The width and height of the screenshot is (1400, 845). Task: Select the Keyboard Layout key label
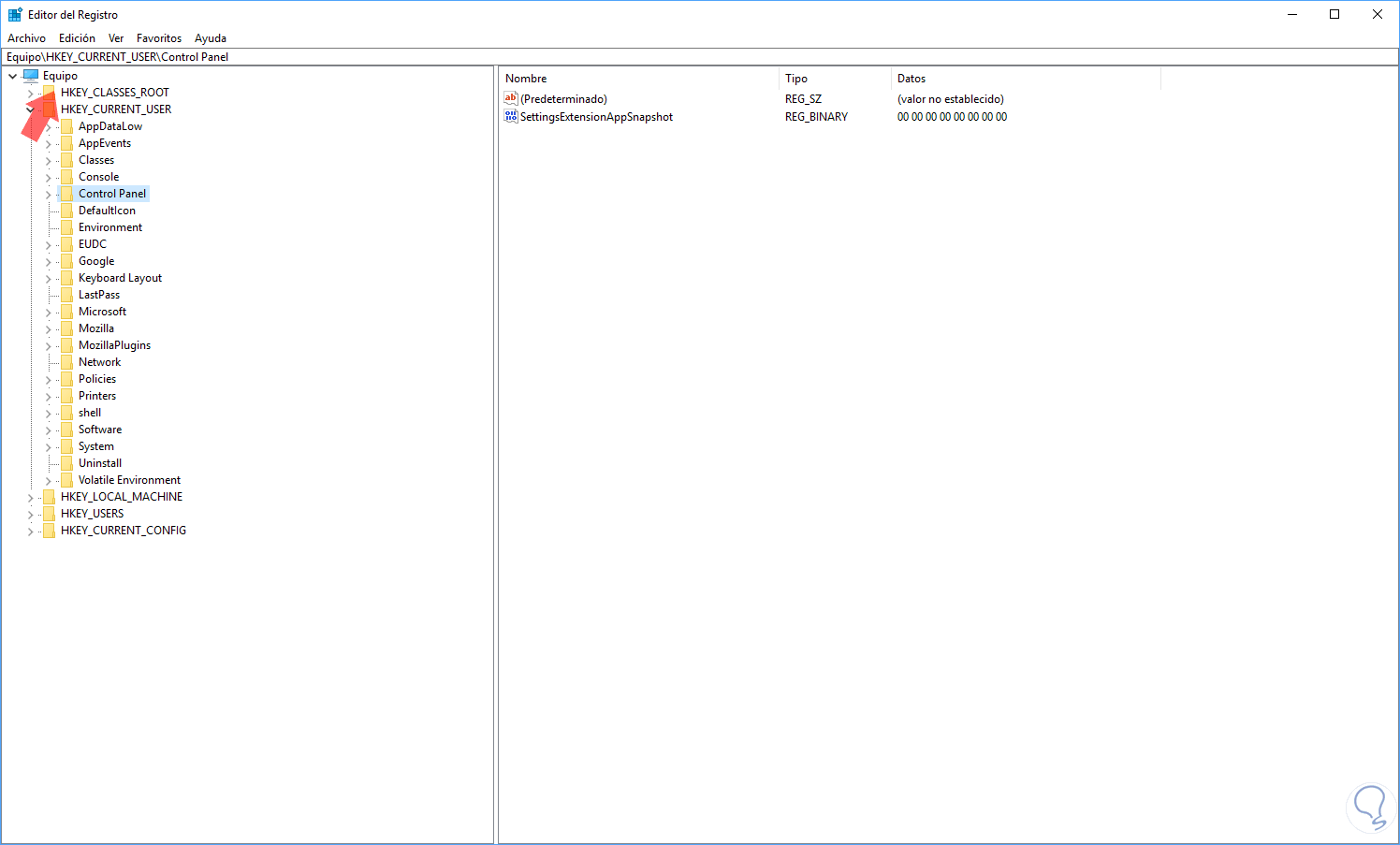(x=120, y=278)
